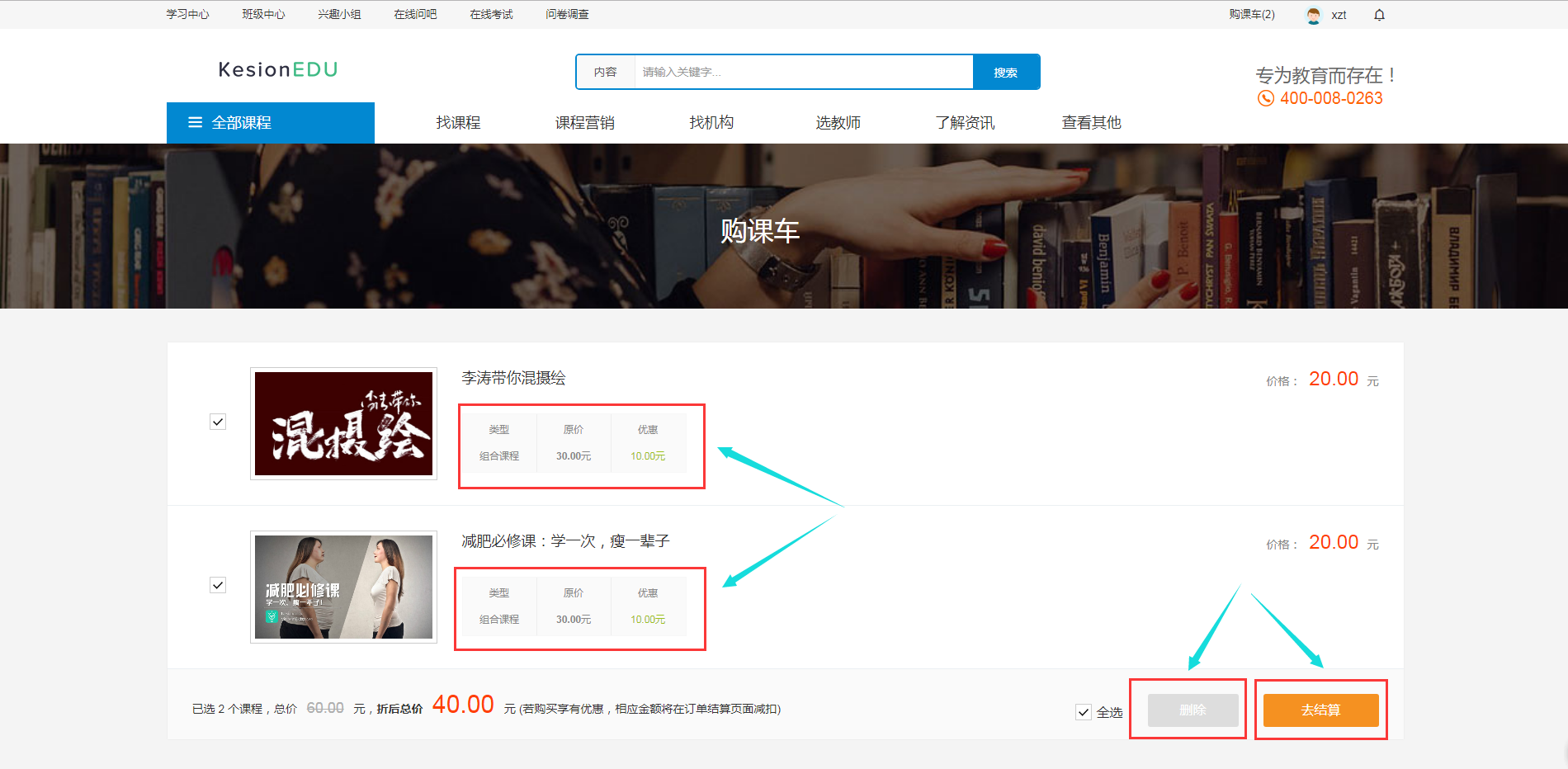Screen dimensions: 1568x769
Task: Click the 搜索 search button
Action: coord(1006,72)
